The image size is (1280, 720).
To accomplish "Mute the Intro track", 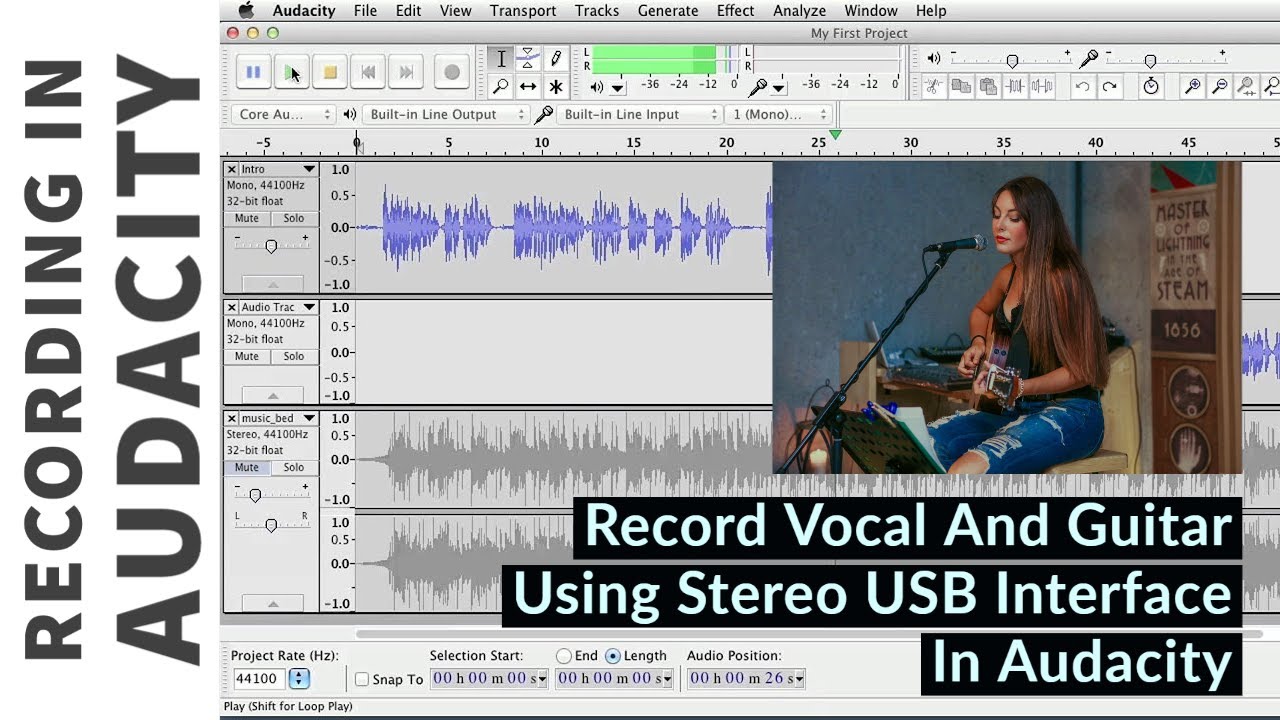I will (246, 218).
